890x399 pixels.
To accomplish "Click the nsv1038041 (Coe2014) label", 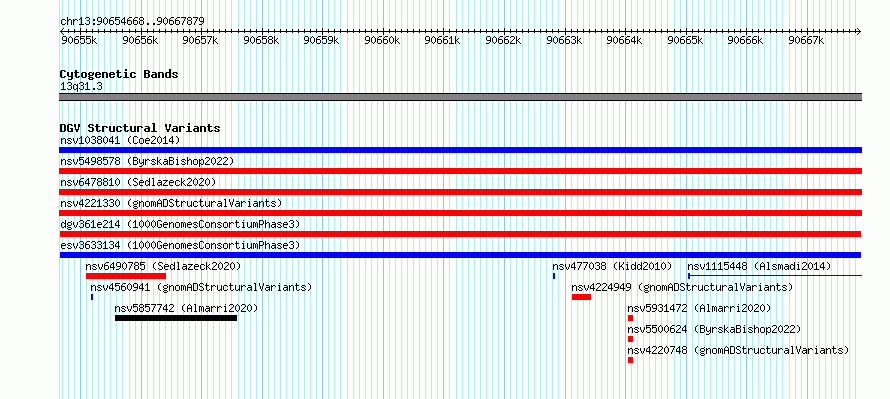I will pyautogui.click(x=120, y=140).
